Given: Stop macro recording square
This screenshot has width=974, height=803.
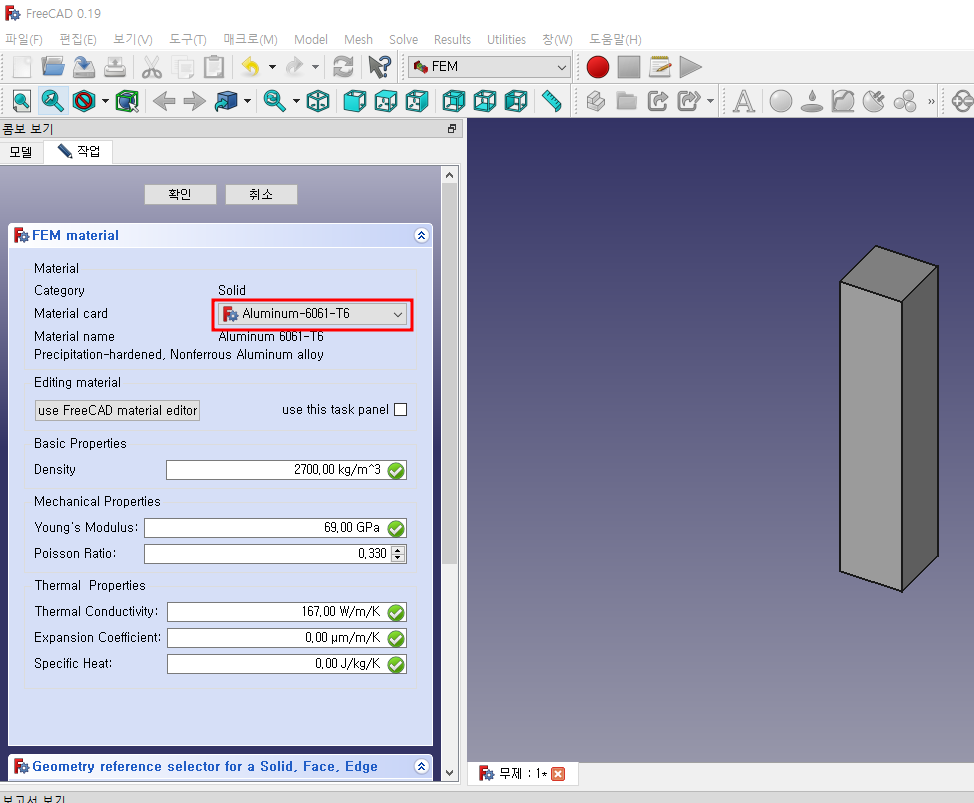Looking at the screenshot, I should [629, 67].
